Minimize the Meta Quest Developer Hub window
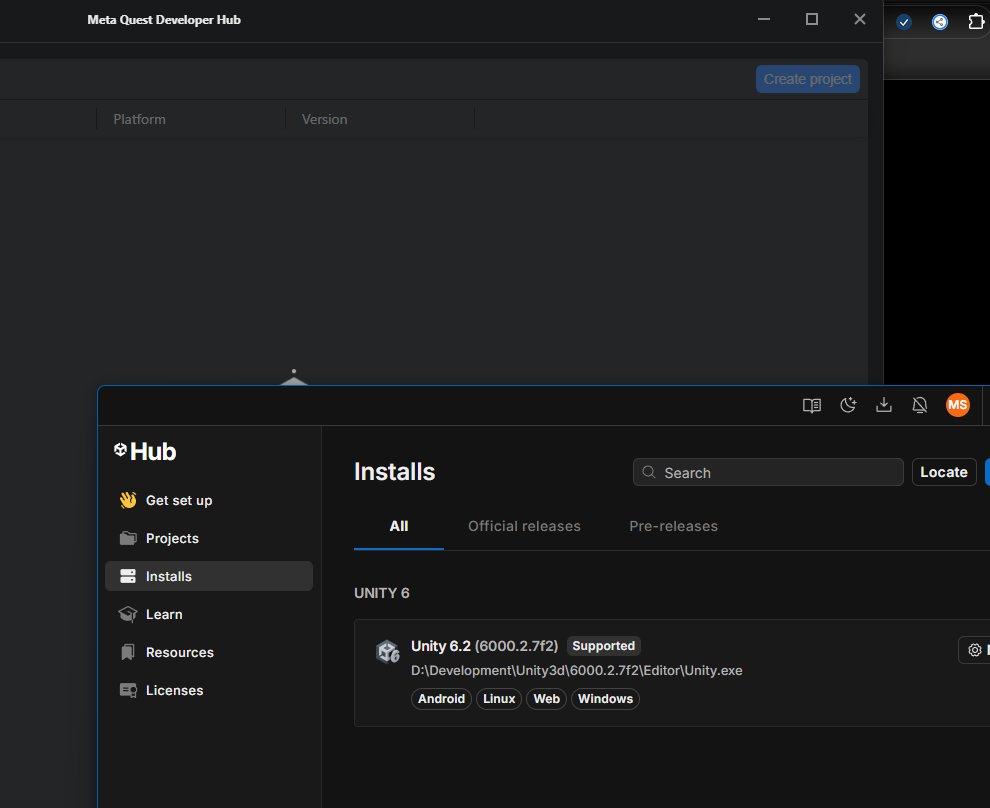This screenshot has width=990, height=808. tap(764, 20)
